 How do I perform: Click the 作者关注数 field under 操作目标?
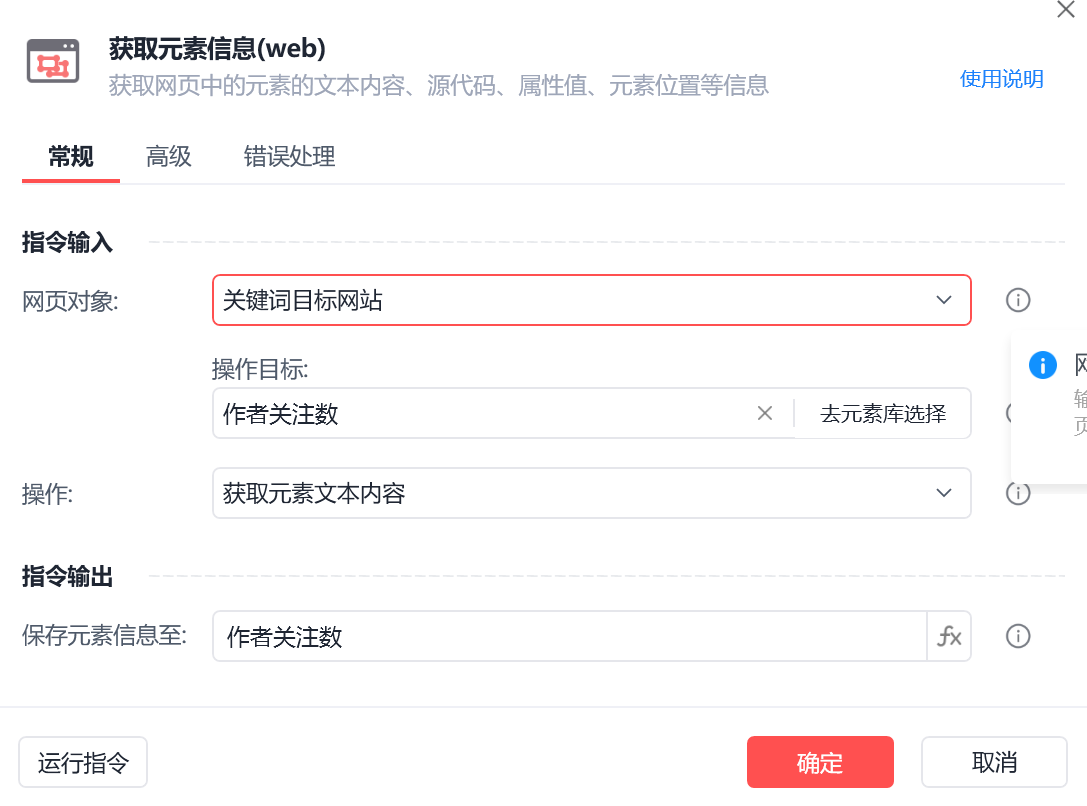pyautogui.click(x=480, y=414)
